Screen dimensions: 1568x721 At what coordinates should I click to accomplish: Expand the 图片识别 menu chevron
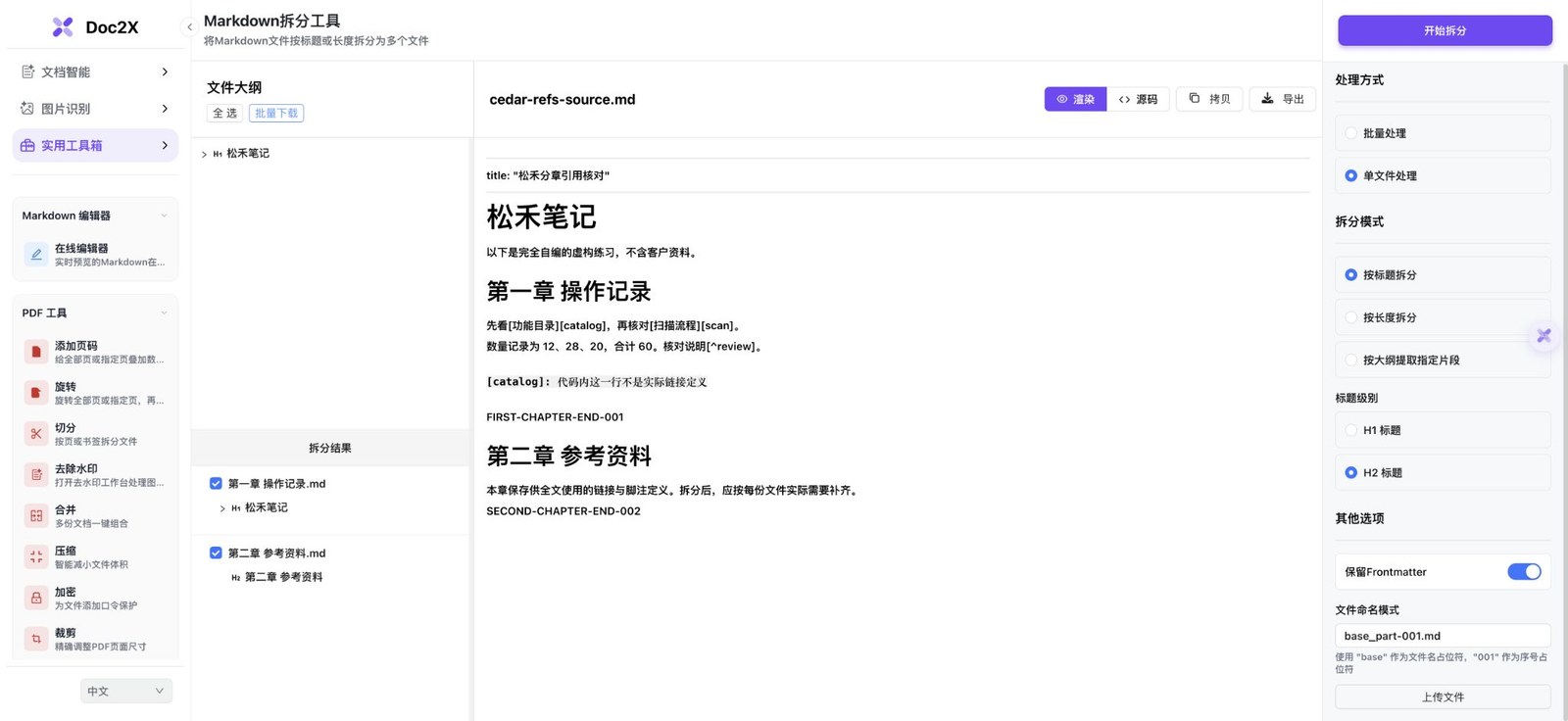(165, 109)
